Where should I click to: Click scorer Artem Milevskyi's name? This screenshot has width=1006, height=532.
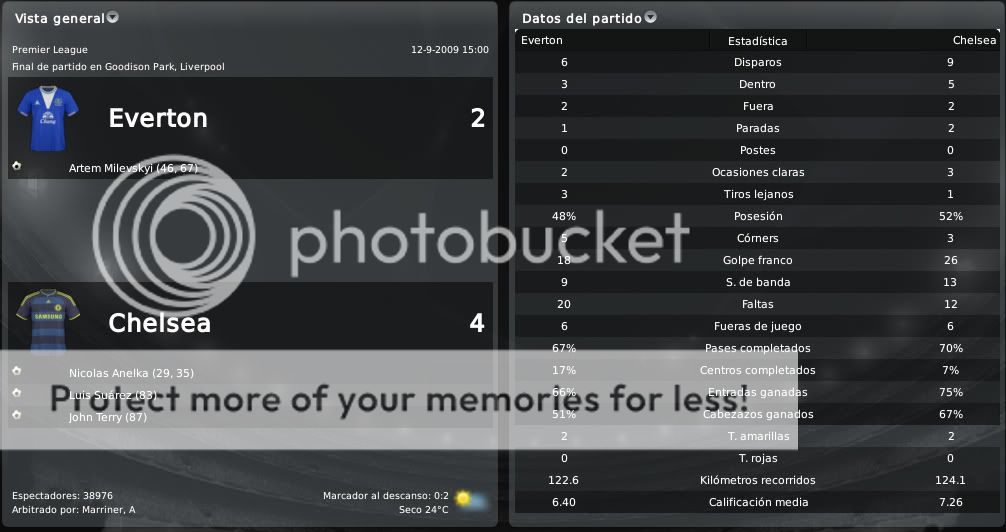pos(111,168)
